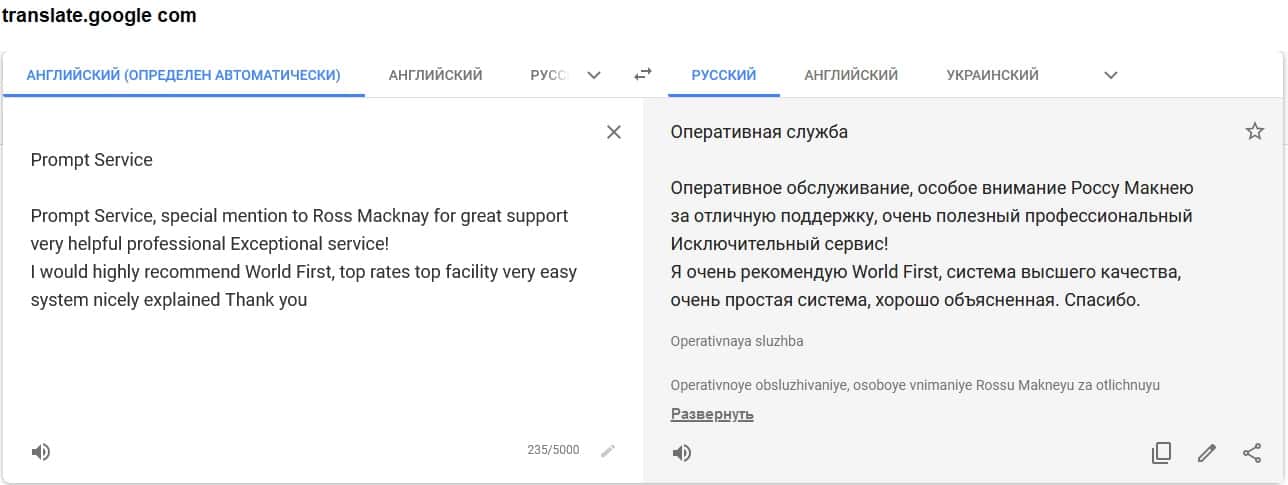Share the translation
This screenshot has width=1288, height=485.
1252,453
